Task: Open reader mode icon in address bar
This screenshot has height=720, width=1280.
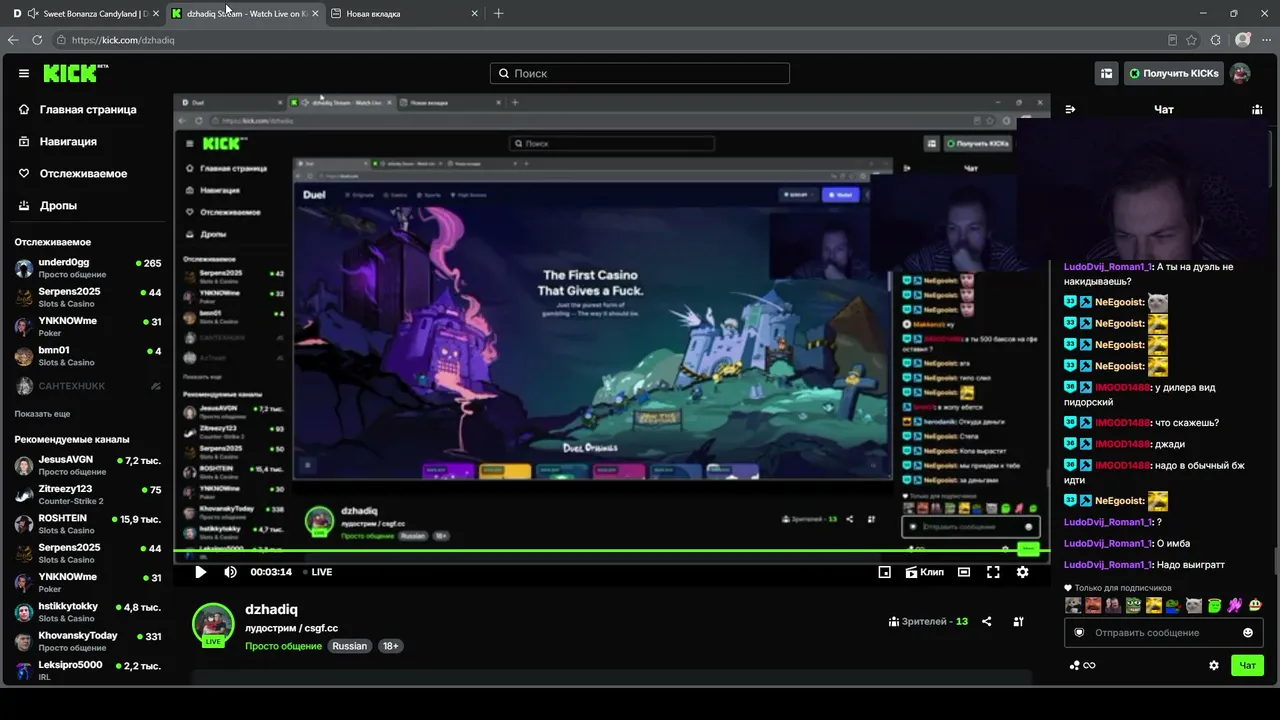Action: (1172, 40)
